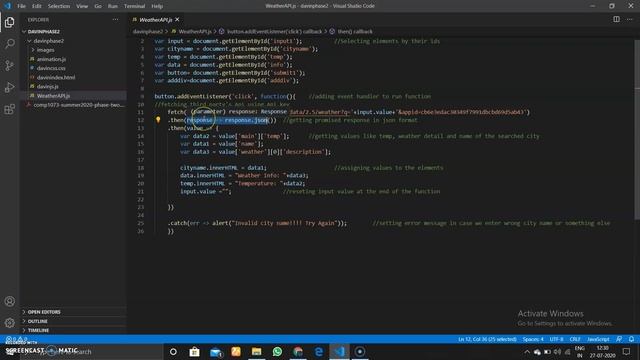
Task: Change JavaScript language mode in status bar
Action: point(598,339)
